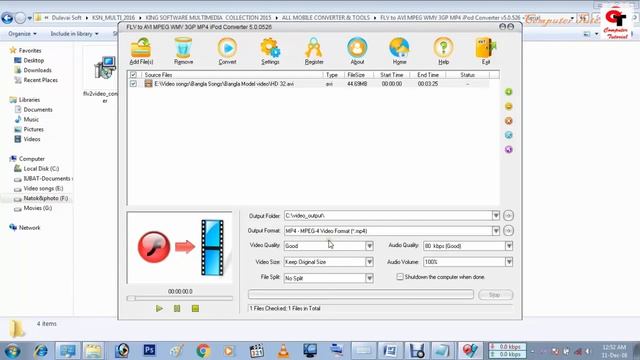Viewport: 640px width, 360px height.
Task: Click the Remove trash bin icon
Action: 183,51
